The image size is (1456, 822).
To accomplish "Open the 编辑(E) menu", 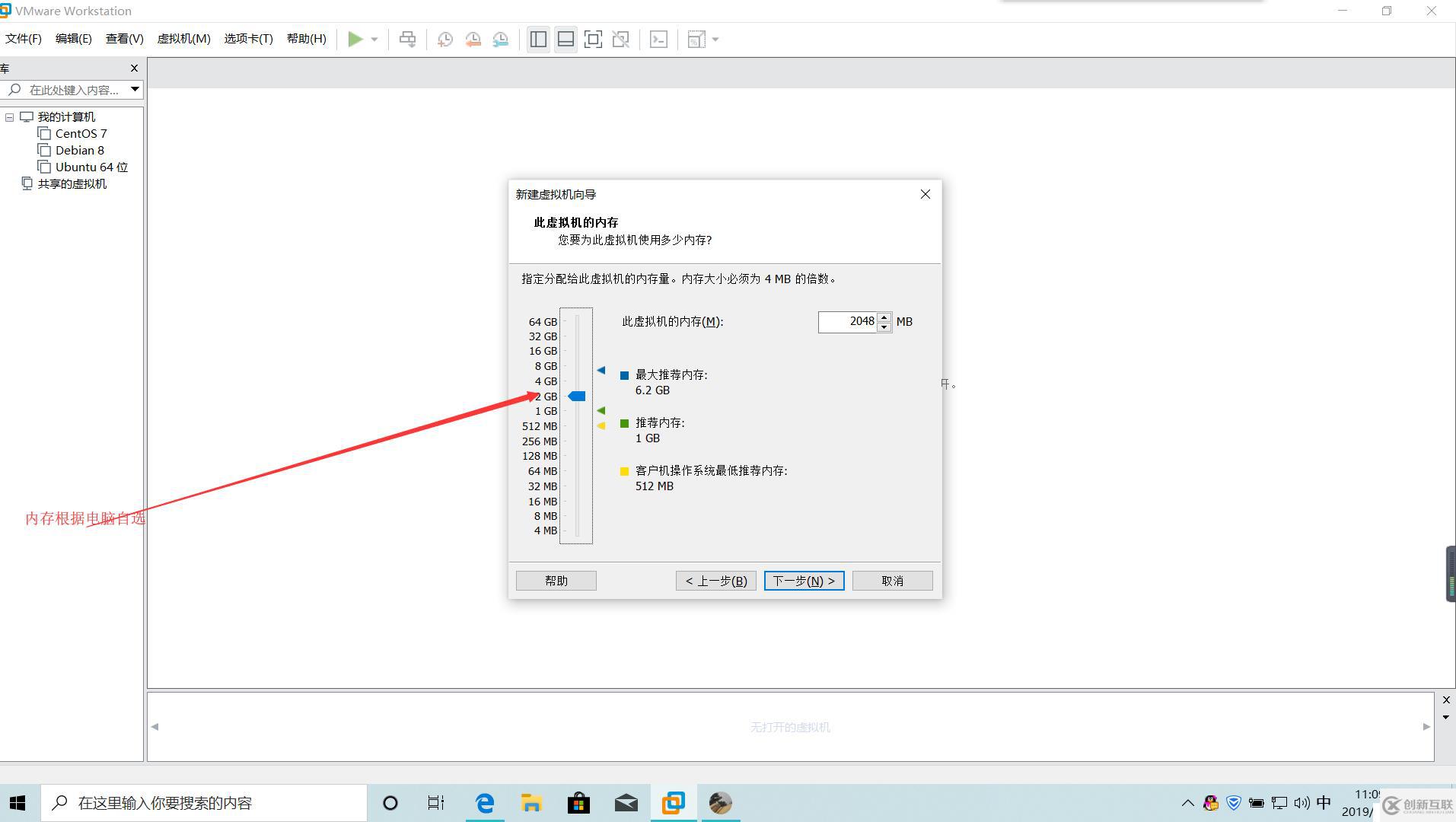I will click(73, 39).
